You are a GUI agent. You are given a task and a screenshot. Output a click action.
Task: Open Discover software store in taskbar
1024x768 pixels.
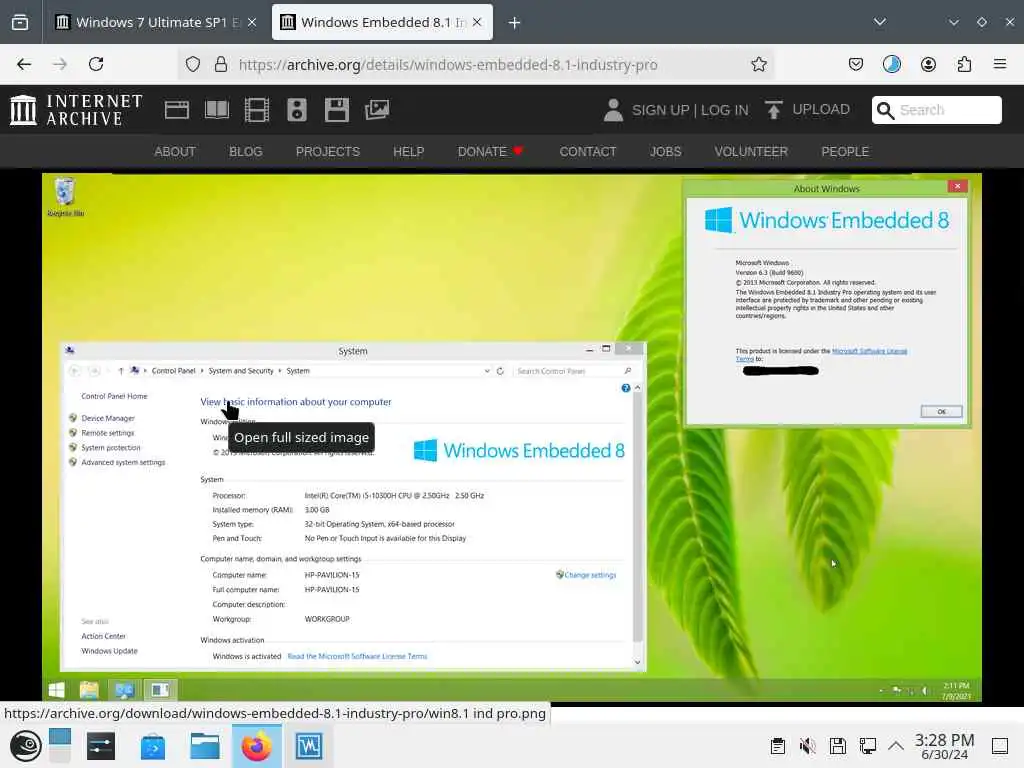click(153, 746)
